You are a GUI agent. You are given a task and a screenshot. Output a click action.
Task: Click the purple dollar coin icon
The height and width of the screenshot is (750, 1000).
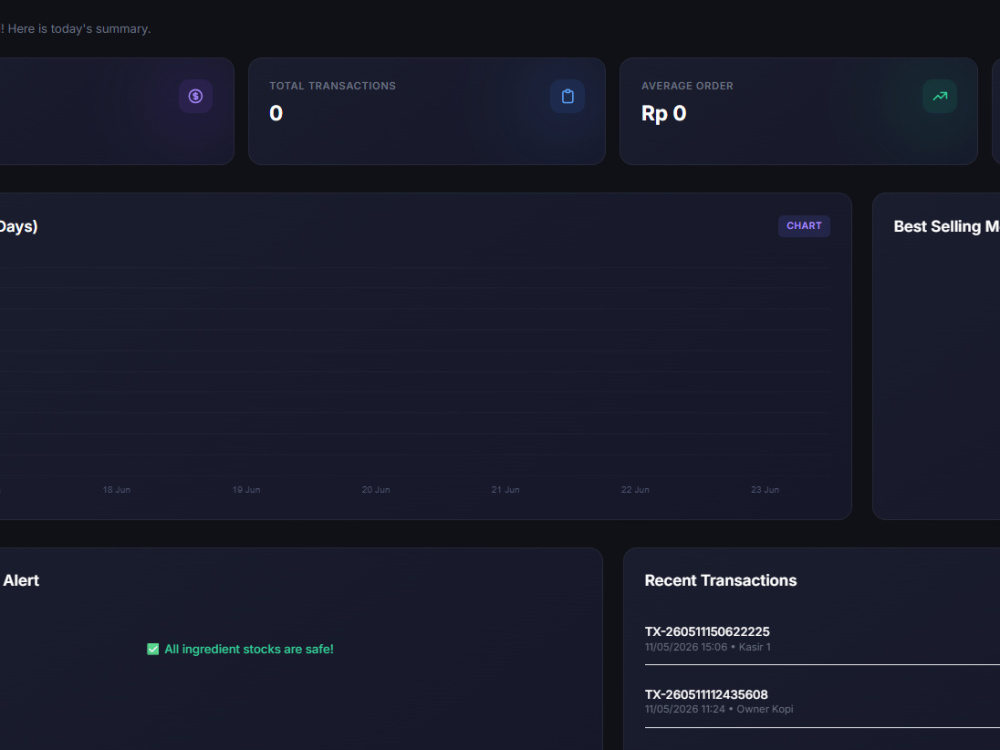coord(196,96)
